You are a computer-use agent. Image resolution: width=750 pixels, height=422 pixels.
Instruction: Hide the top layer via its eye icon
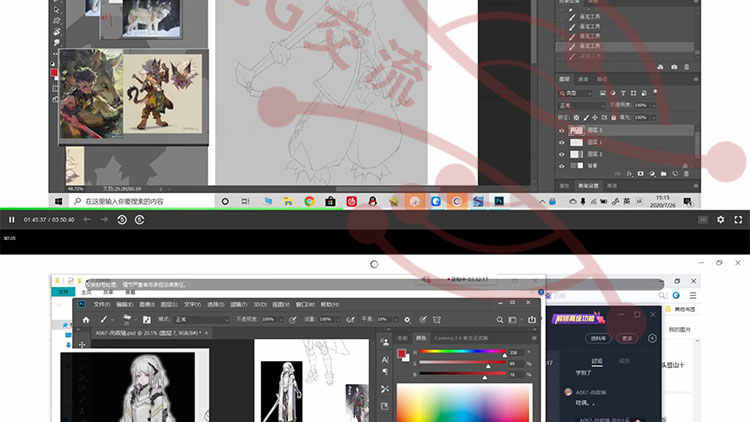[561, 130]
